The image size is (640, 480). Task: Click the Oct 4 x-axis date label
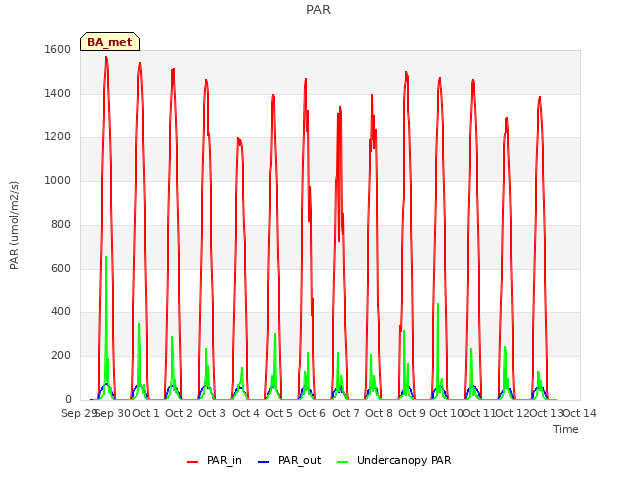click(x=246, y=413)
